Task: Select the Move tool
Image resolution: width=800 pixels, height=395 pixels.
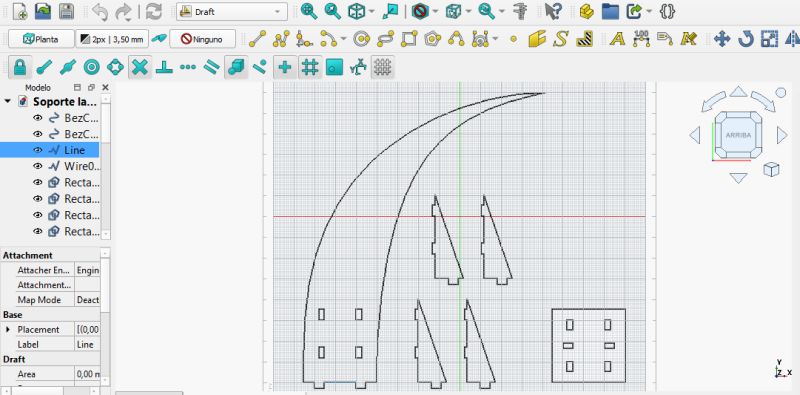Action: [722, 39]
